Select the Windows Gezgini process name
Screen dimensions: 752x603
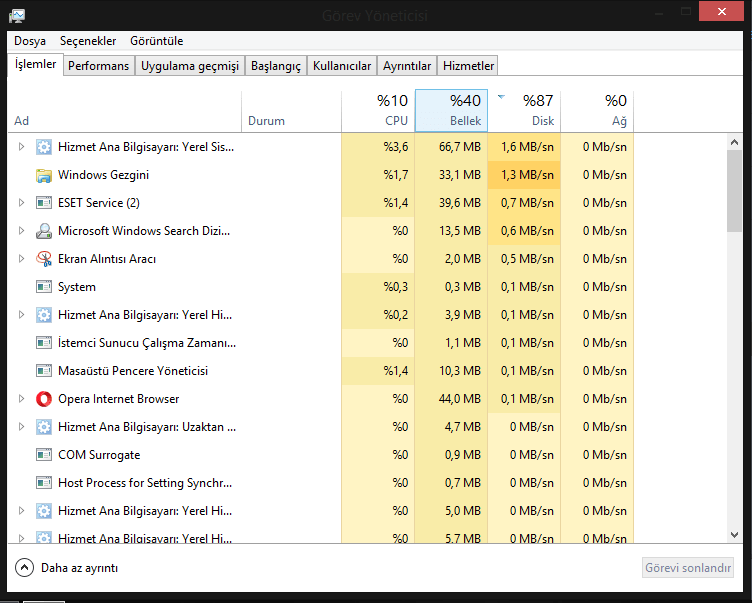[x=103, y=175]
